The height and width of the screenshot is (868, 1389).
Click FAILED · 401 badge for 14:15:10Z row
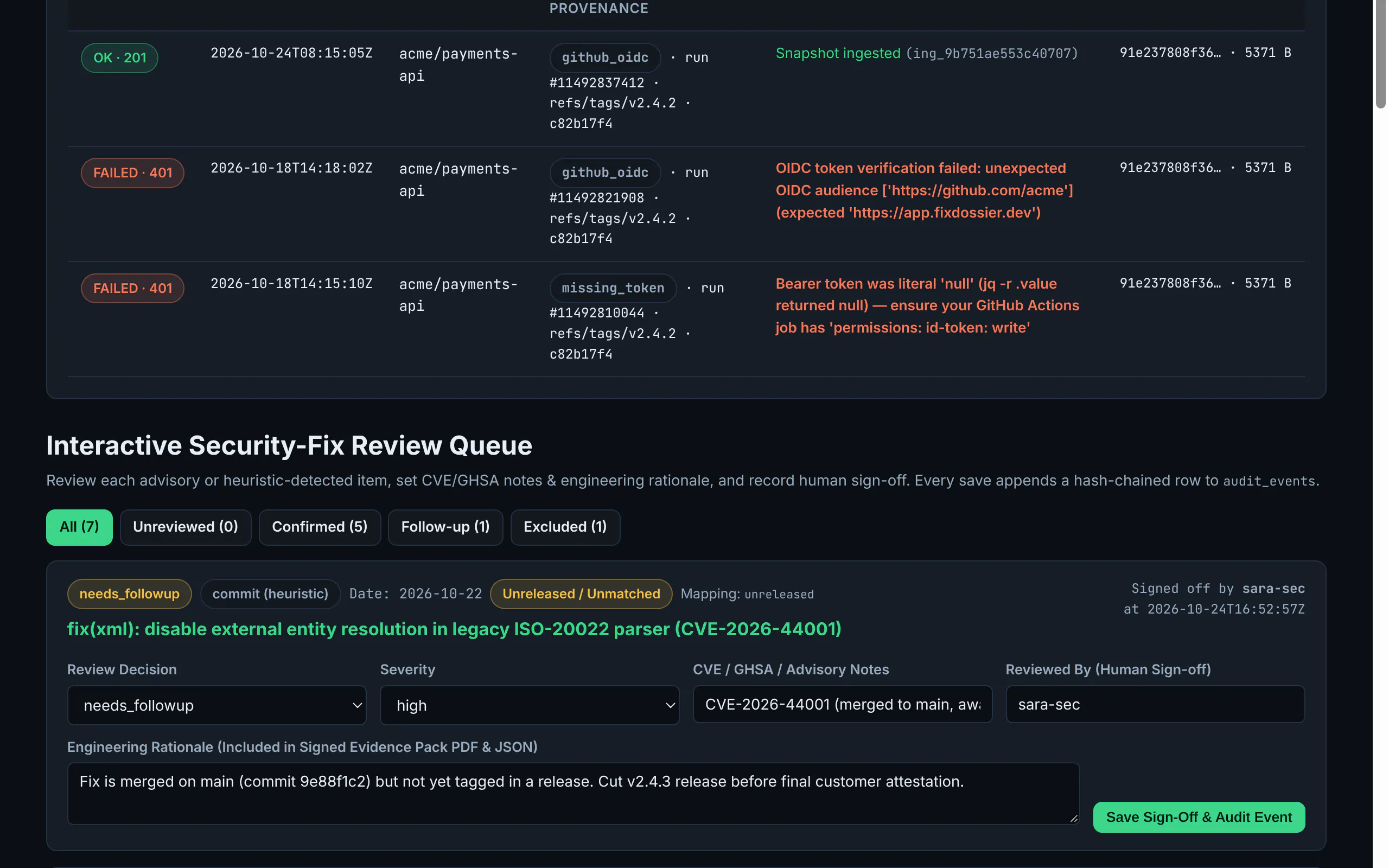click(x=132, y=288)
